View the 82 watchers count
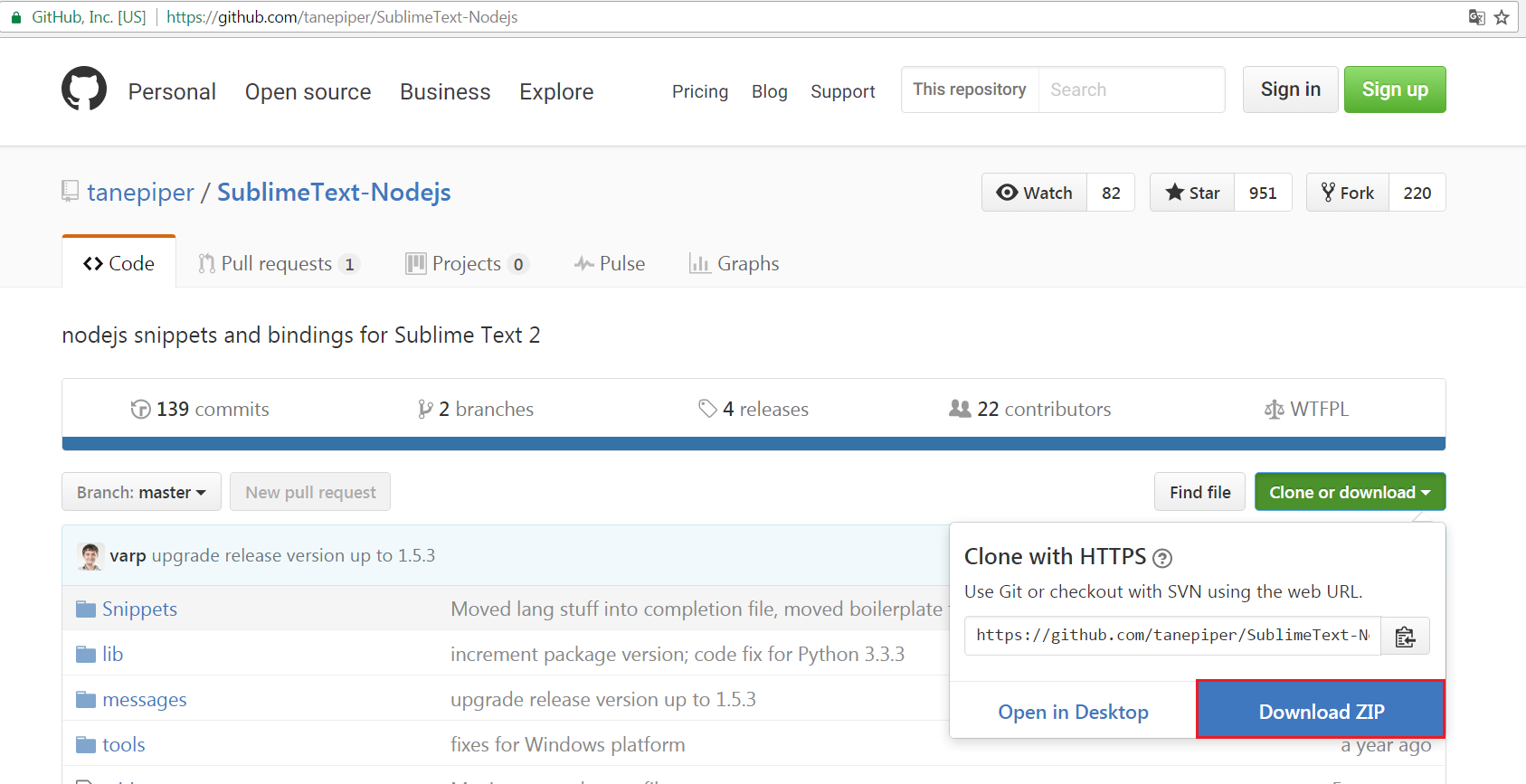The height and width of the screenshot is (784, 1526). coord(1111,193)
